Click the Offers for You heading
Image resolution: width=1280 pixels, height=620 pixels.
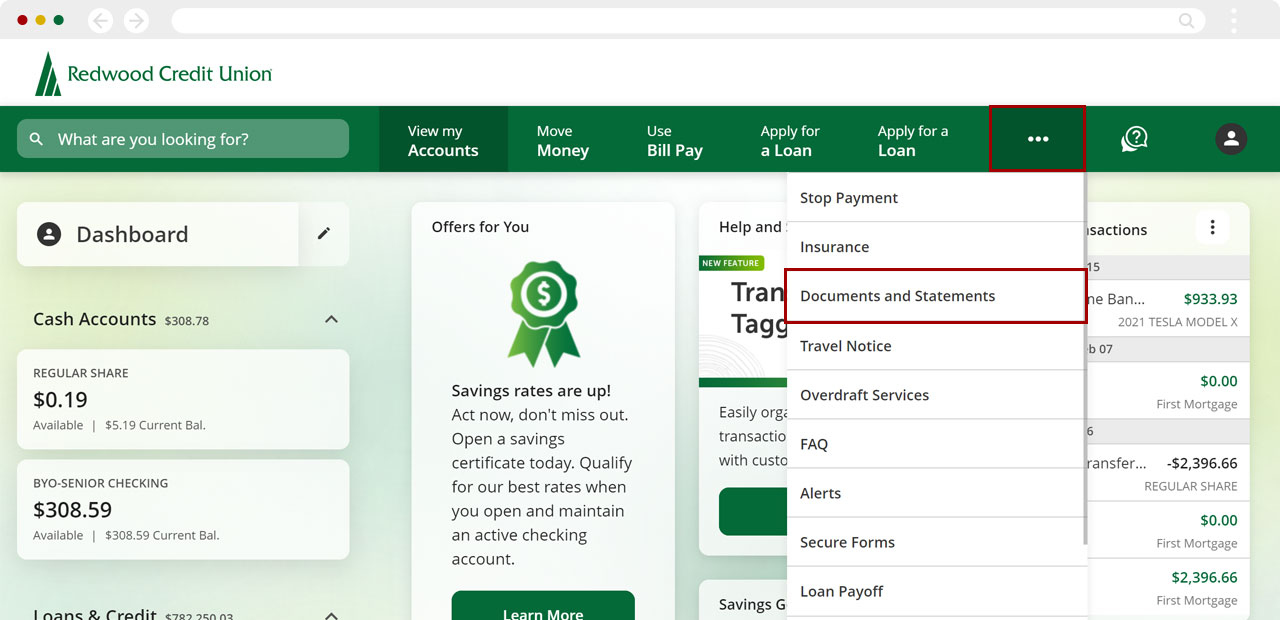click(x=480, y=227)
